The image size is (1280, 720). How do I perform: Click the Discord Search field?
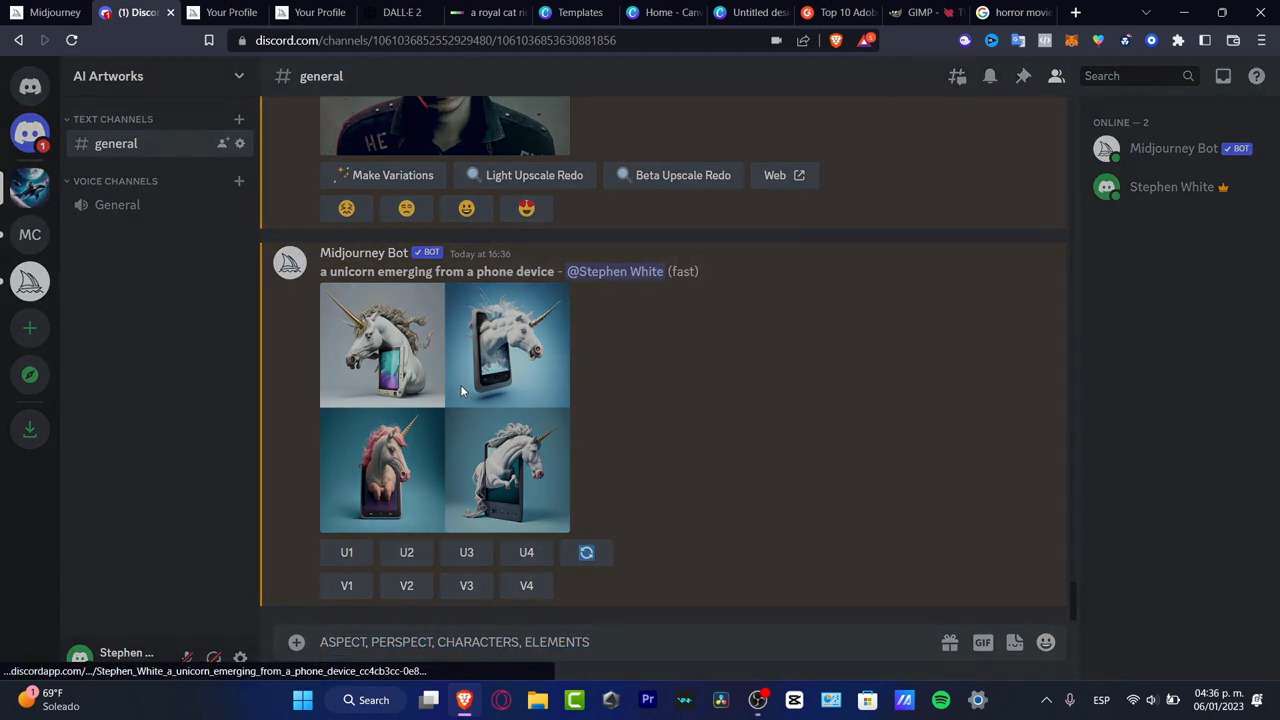point(1138,76)
